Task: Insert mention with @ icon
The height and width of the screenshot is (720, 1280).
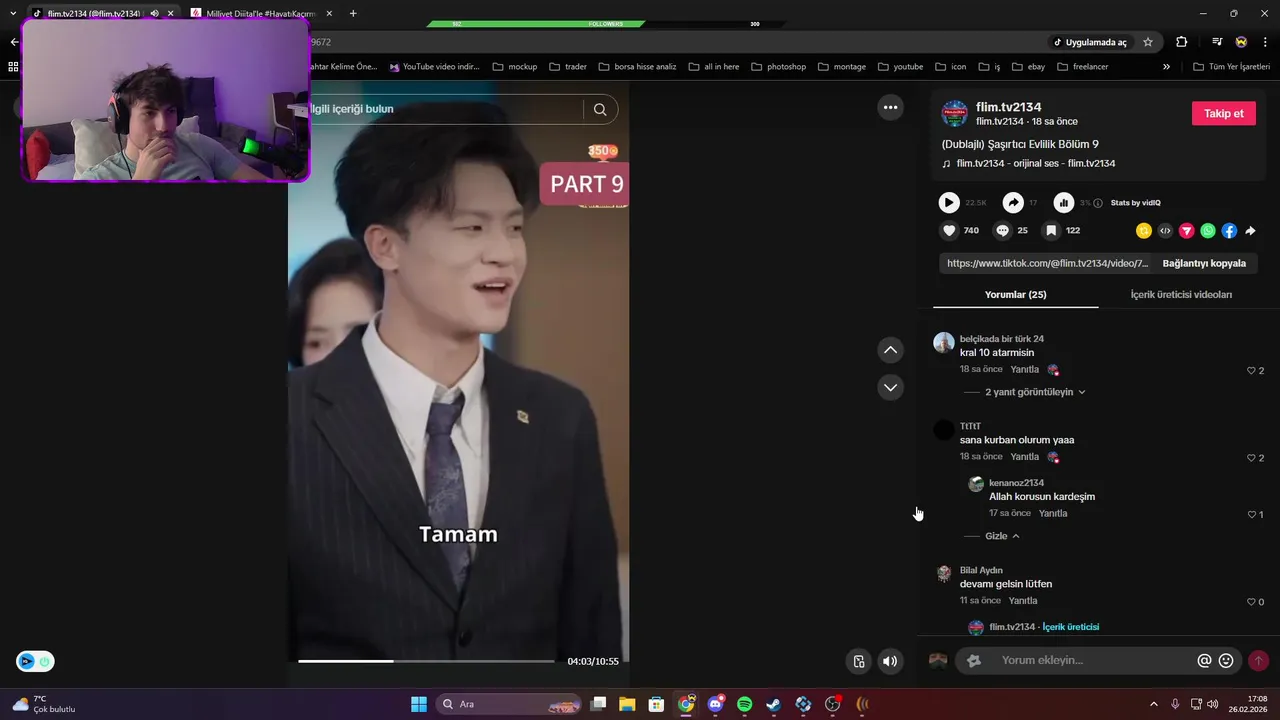Action: coord(1204,660)
